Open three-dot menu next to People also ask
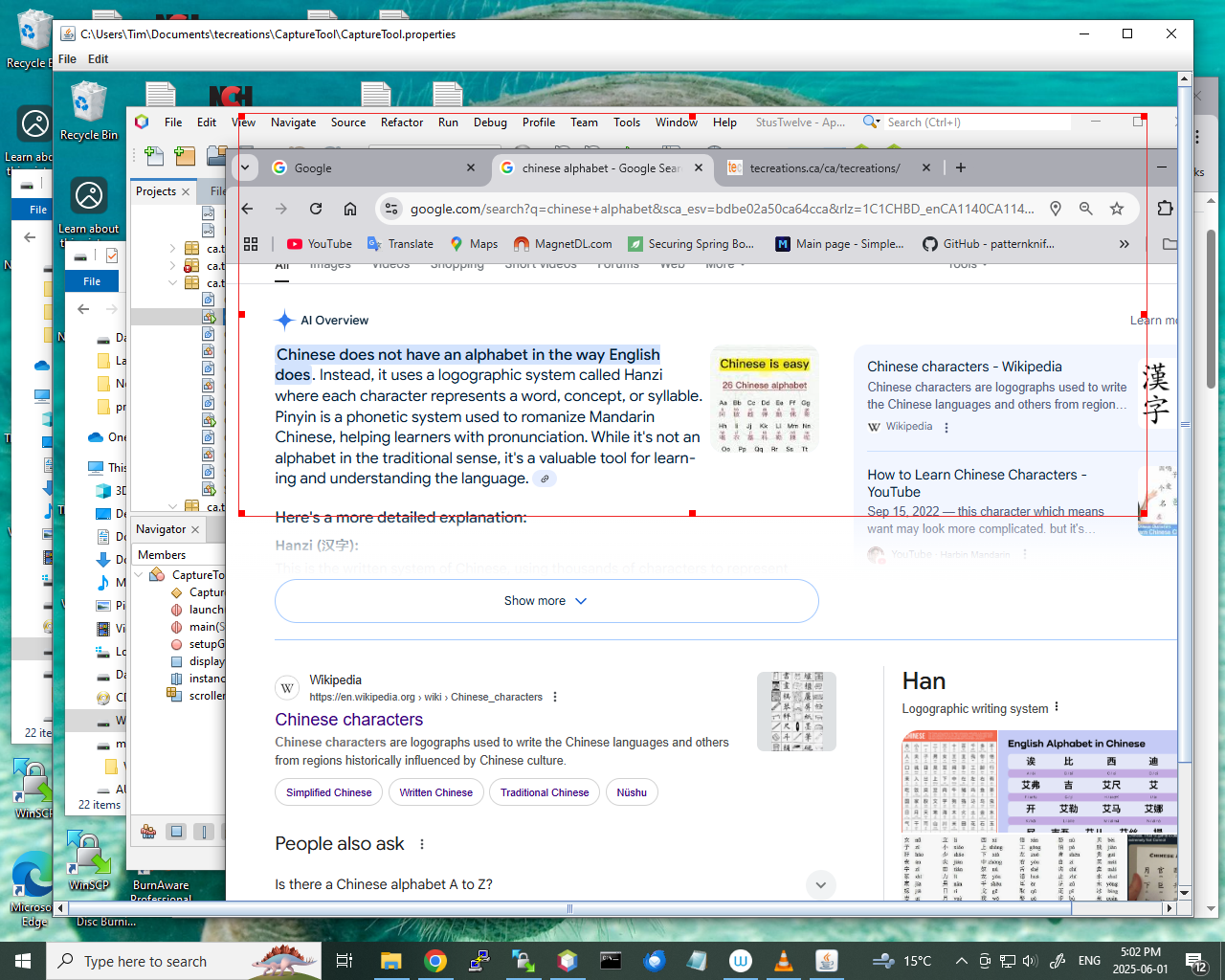Viewport: 1225px width, 980px height. 421,844
